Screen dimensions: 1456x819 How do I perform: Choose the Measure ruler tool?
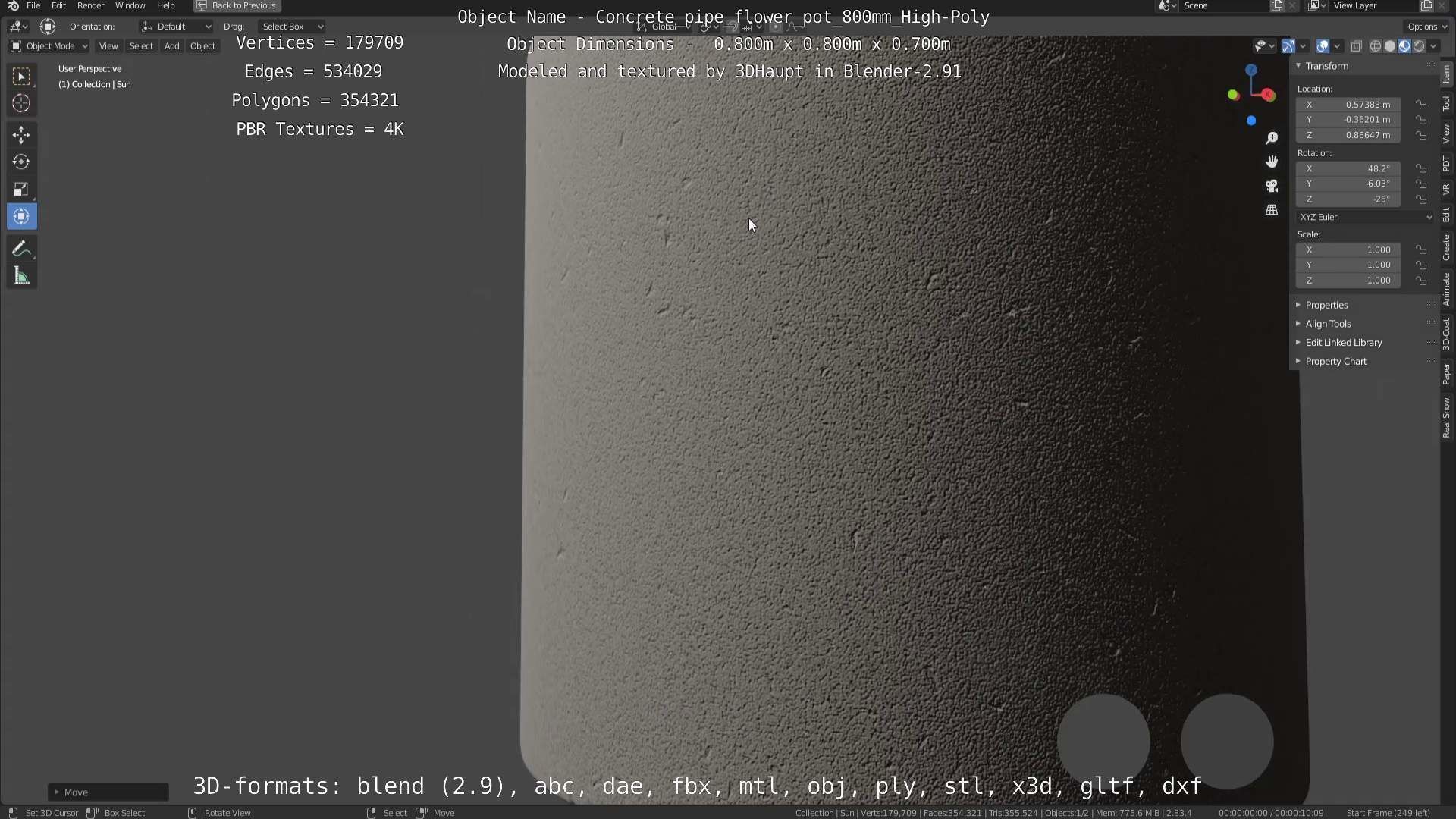pyautogui.click(x=21, y=277)
